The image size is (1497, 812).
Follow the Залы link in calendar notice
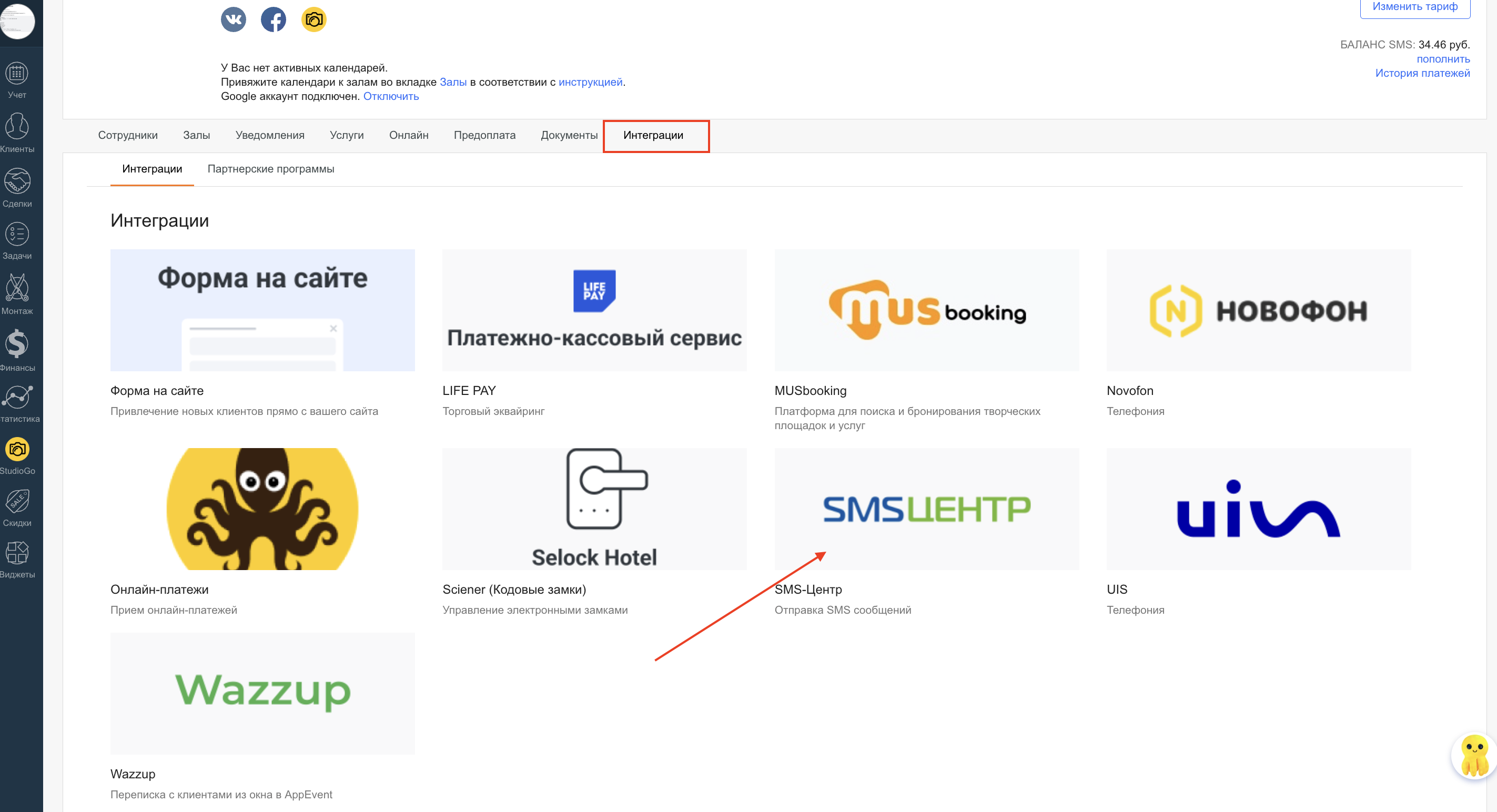453,82
